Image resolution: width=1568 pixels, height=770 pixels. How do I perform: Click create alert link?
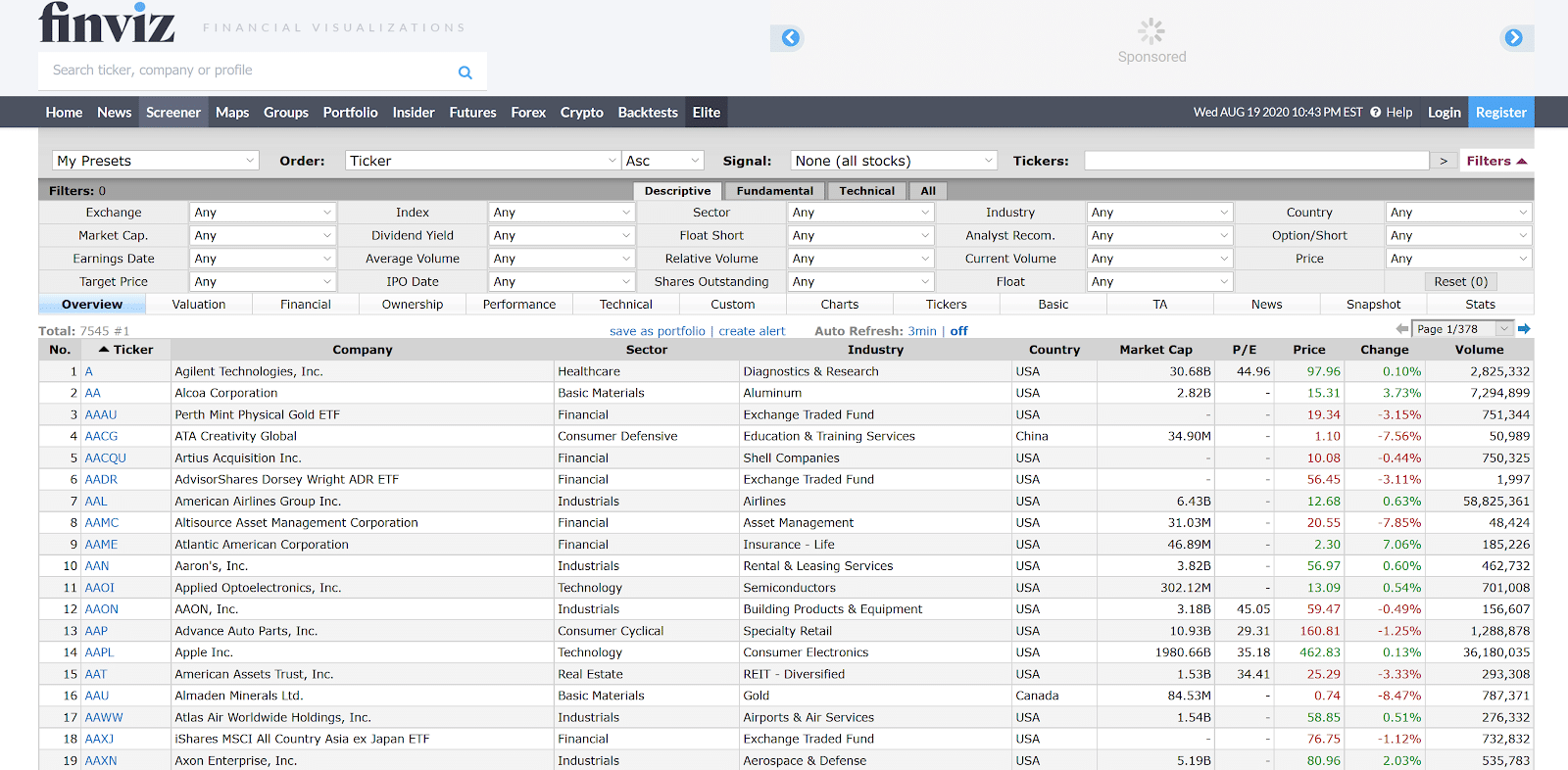753,331
